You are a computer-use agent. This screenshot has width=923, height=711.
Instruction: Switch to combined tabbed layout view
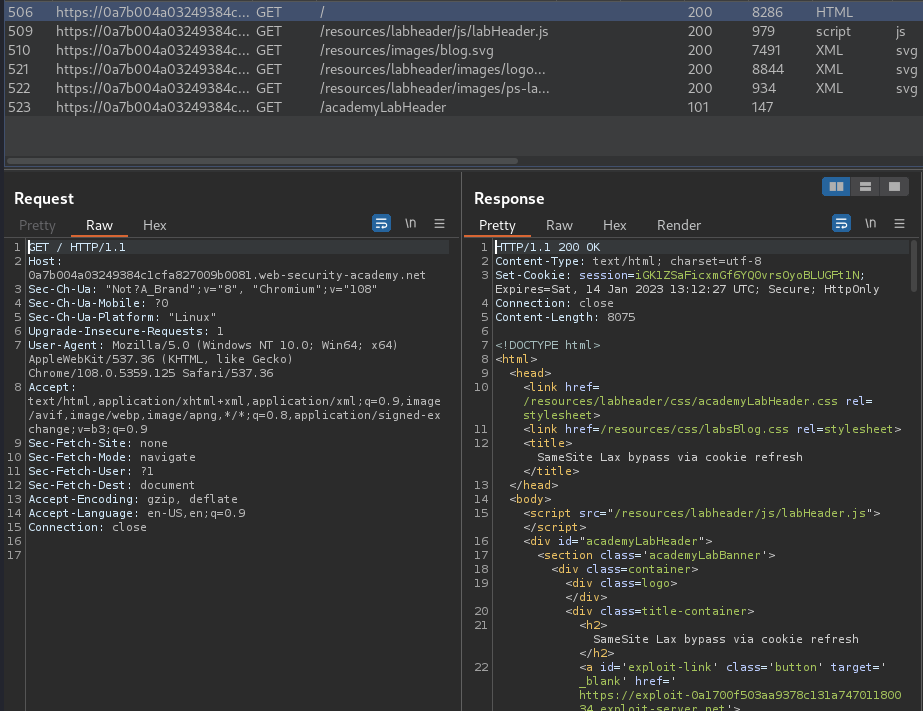(x=894, y=187)
